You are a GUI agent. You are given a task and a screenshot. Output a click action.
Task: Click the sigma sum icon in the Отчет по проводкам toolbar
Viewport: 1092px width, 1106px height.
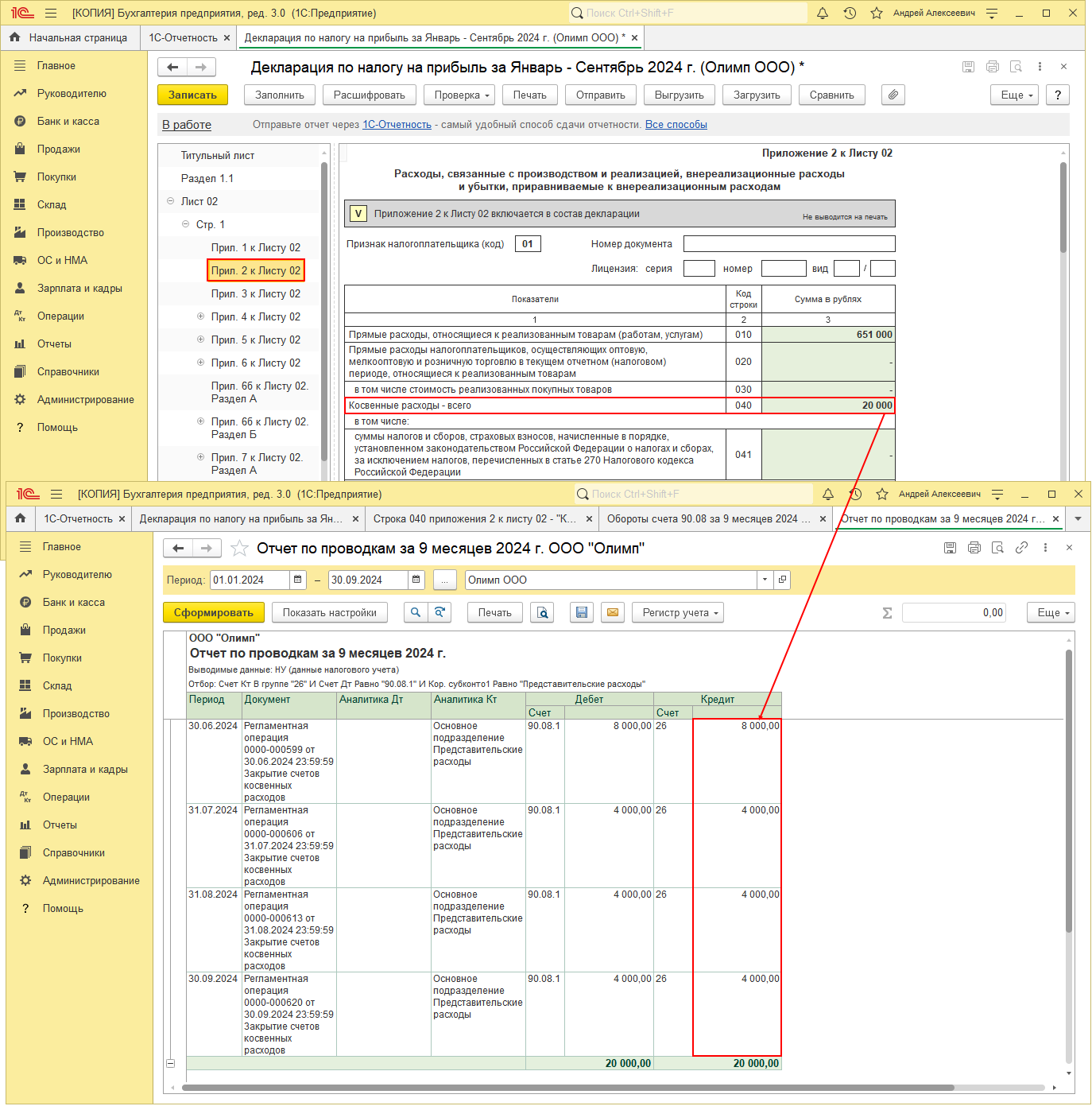[x=887, y=613]
